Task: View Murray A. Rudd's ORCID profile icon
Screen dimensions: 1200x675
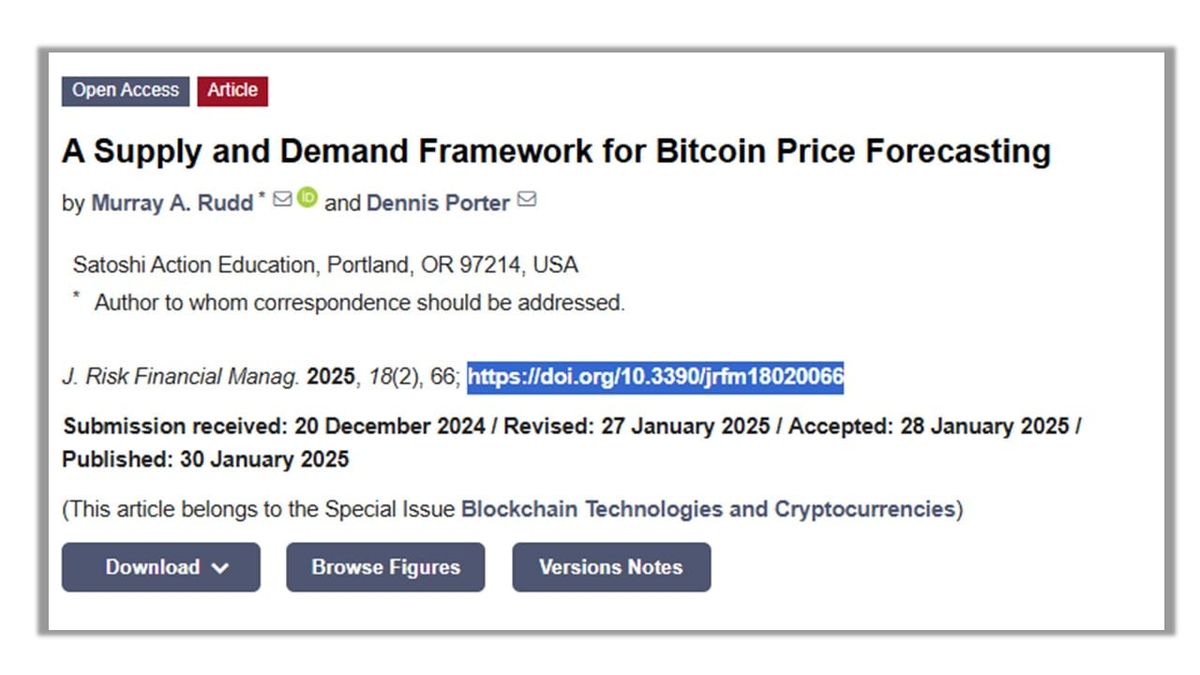Action: [x=306, y=200]
